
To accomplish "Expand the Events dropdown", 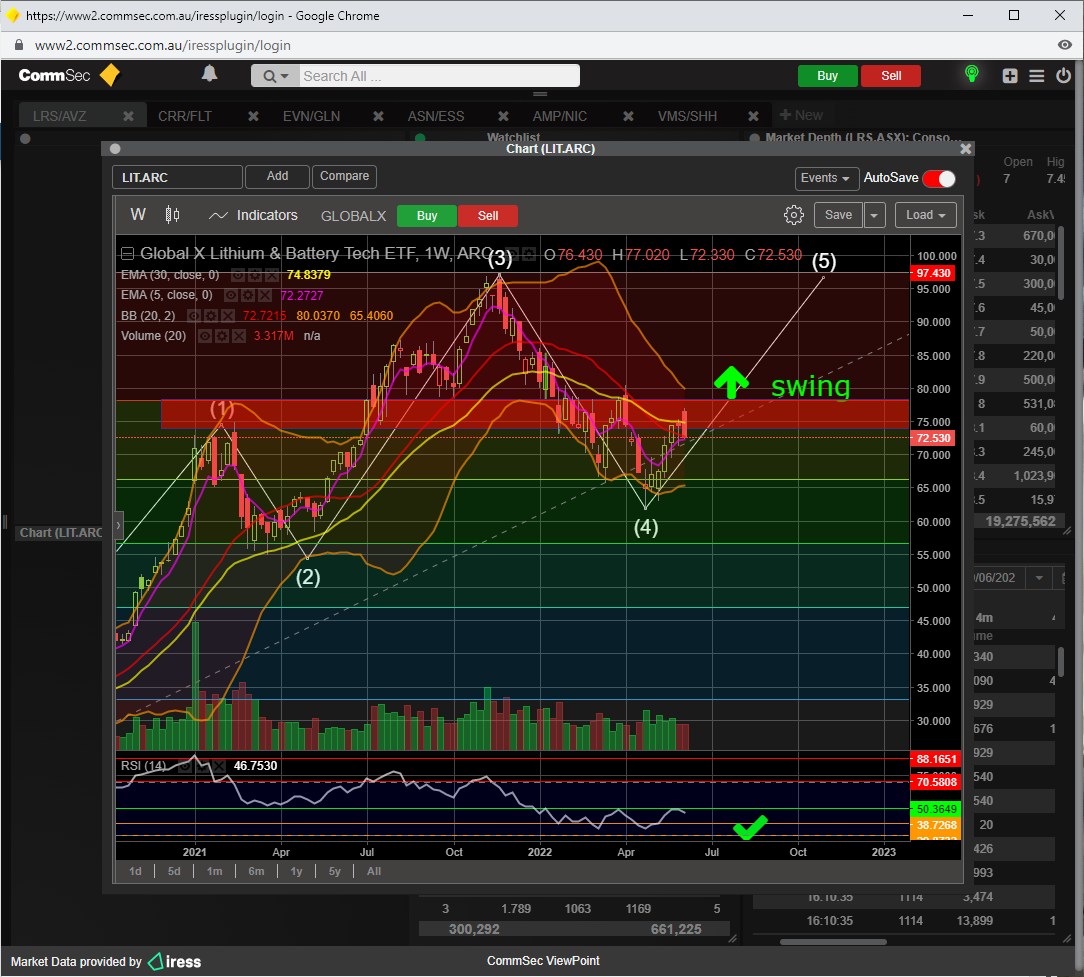I will 827,178.
